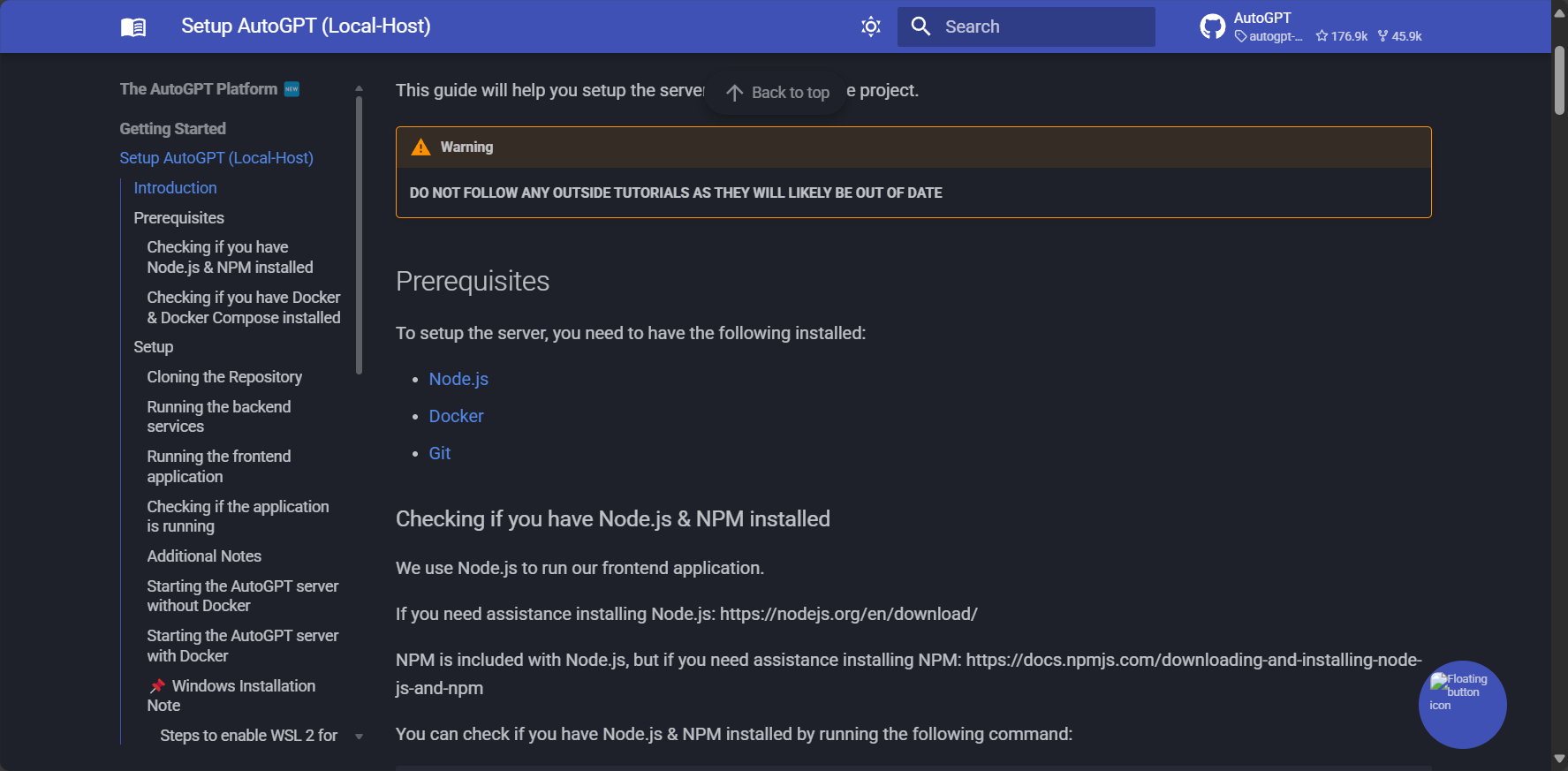
Task: Click the NEW badge icon beside AutoGPT Platform
Action: point(292,89)
